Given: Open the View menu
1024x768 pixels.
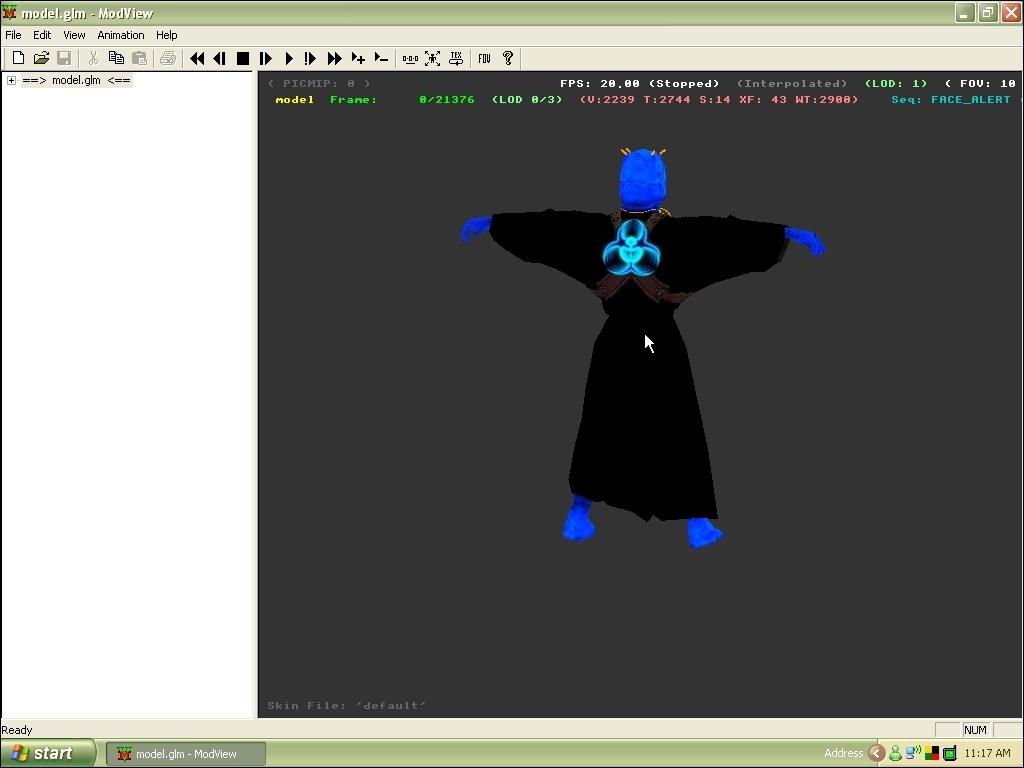Looking at the screenshot, I should click(74, 35).
